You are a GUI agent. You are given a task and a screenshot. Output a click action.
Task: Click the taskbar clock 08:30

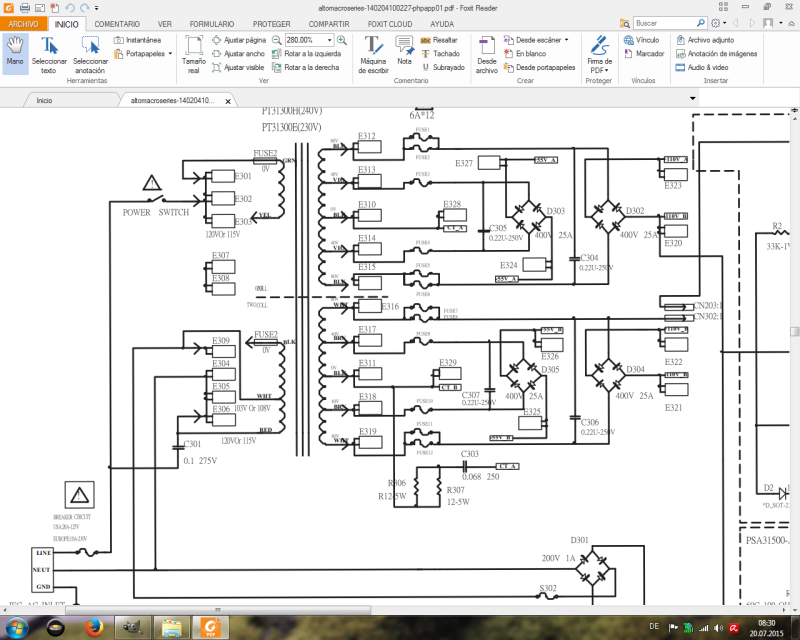(766, 623)
